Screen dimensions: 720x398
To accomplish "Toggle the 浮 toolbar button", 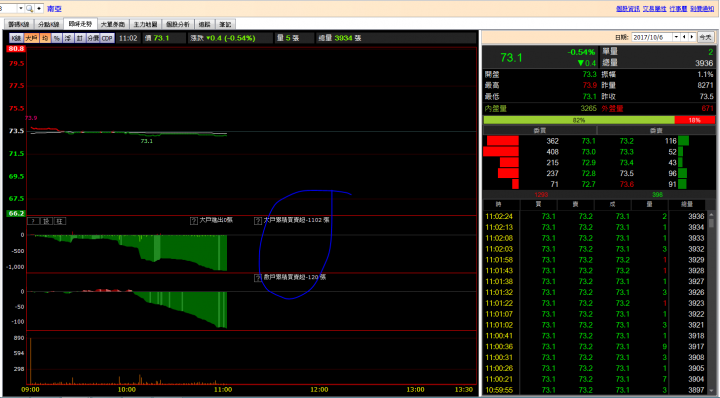I will tap(68, 38).
